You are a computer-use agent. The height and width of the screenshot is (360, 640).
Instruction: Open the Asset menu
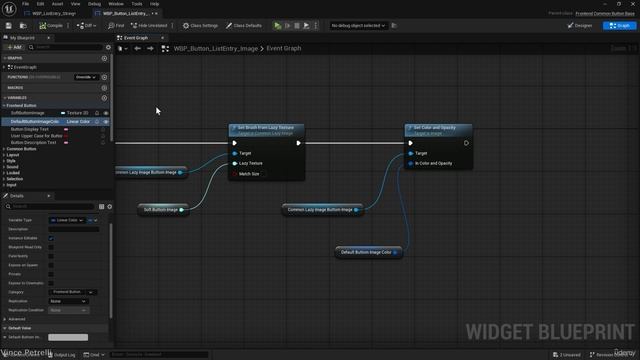coord(57,4)
